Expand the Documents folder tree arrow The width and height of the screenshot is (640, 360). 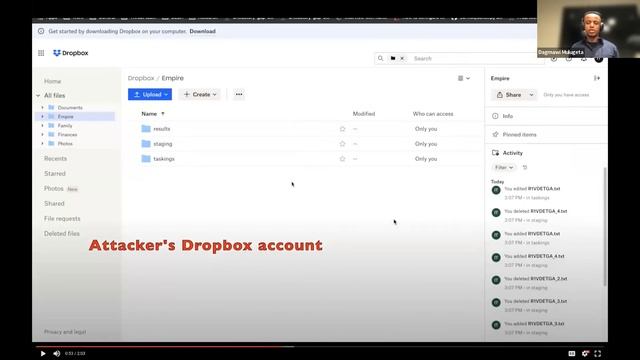42,107
